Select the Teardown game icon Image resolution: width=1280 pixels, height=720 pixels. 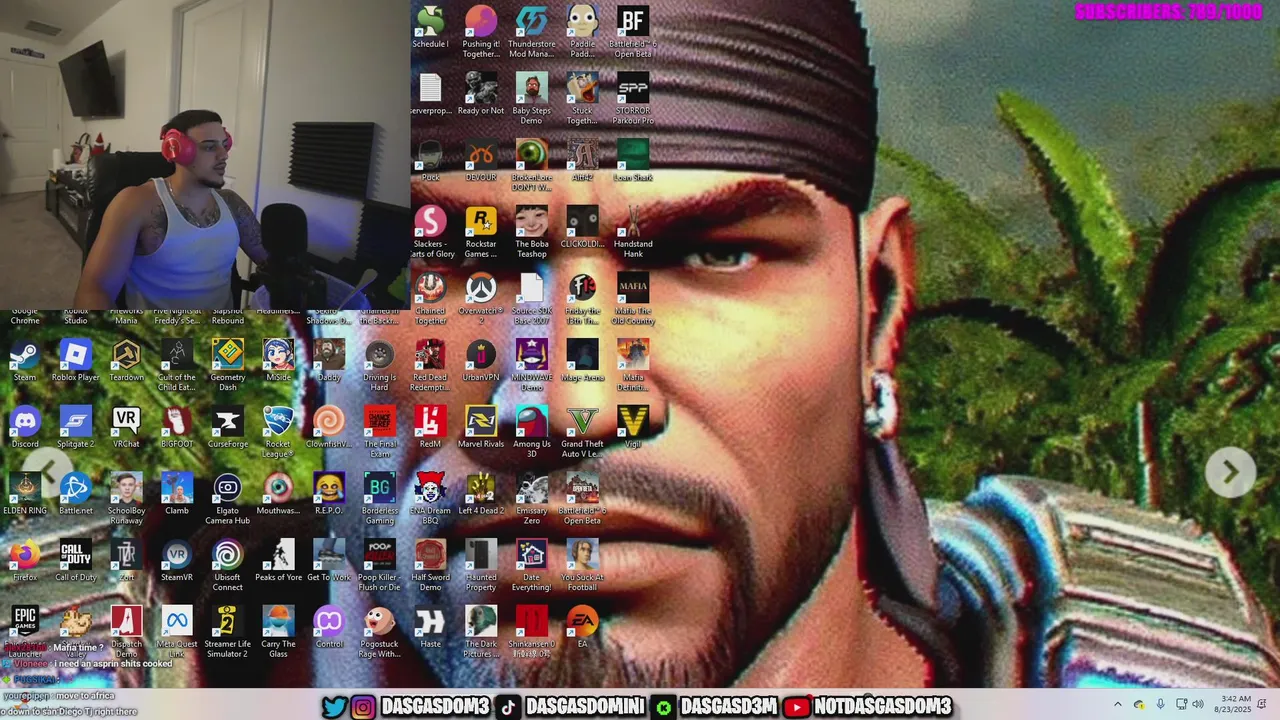point(126,361)
